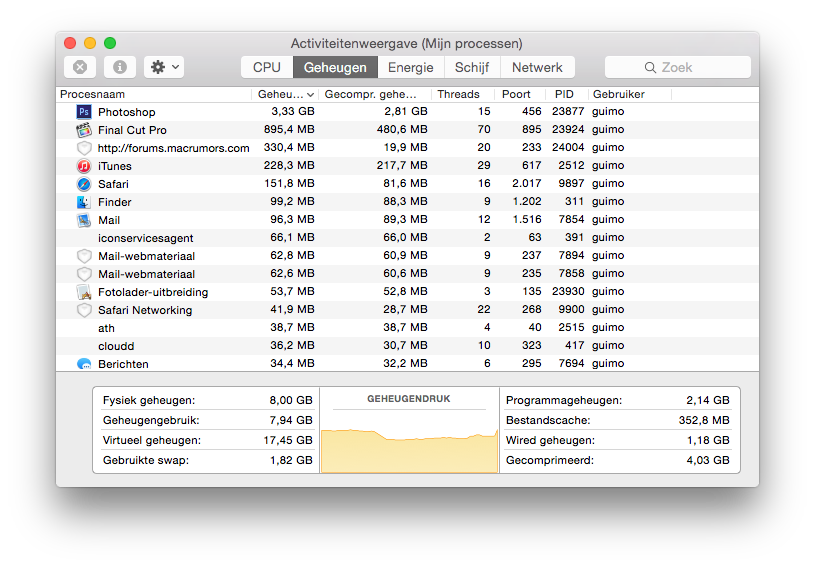Viewport: 815px width, 567px height.
Task: Click the Photoshop Ps icon
Action: pos(84,112)
